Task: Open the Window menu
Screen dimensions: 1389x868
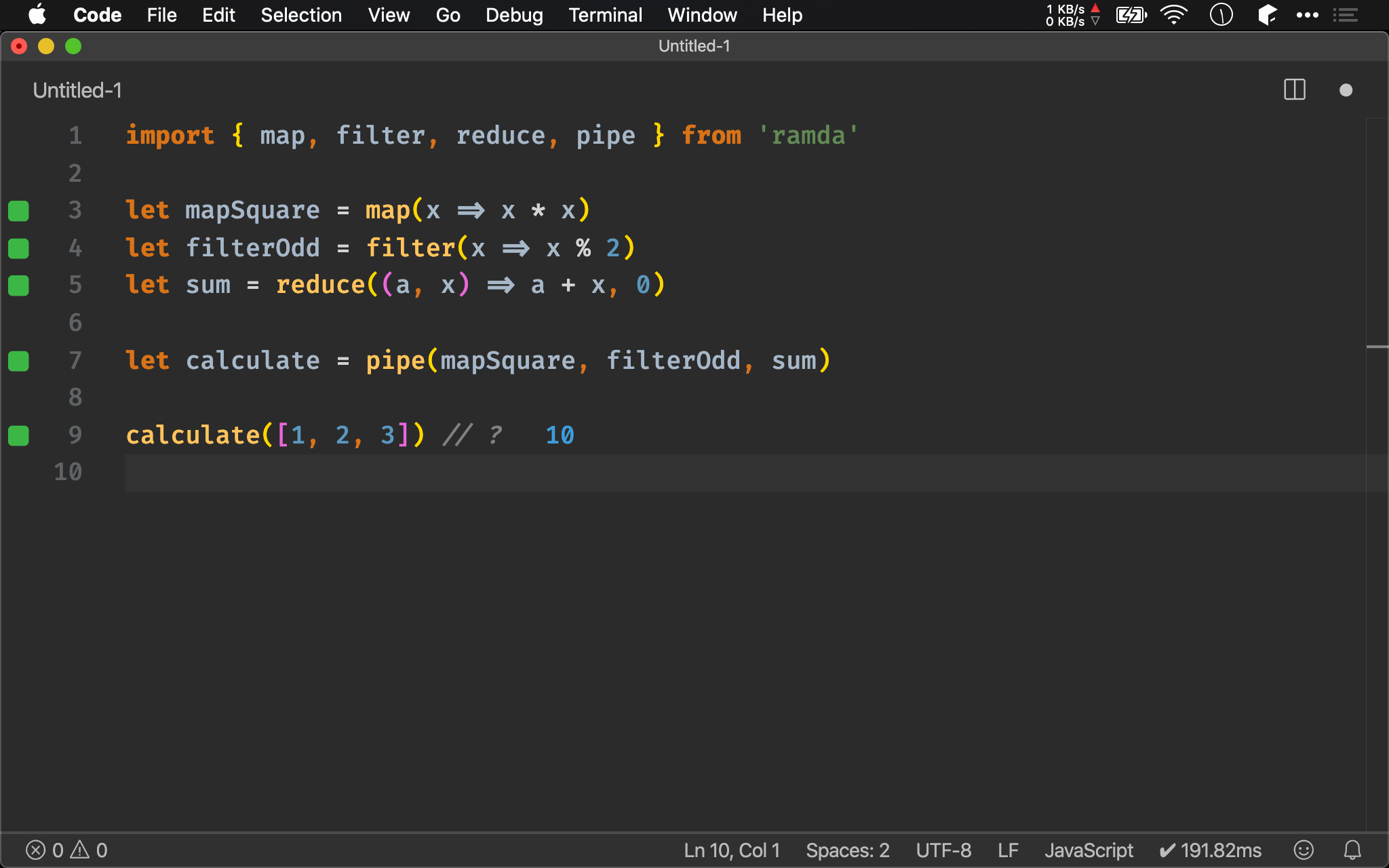Action: click(702, 15)
